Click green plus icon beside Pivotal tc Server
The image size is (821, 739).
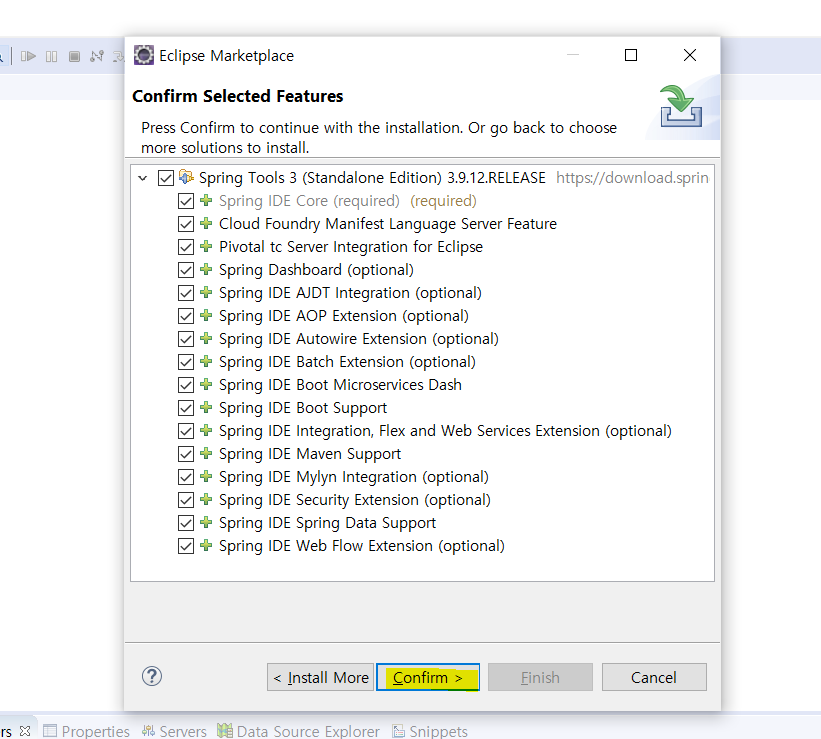[x=206, y=246]
